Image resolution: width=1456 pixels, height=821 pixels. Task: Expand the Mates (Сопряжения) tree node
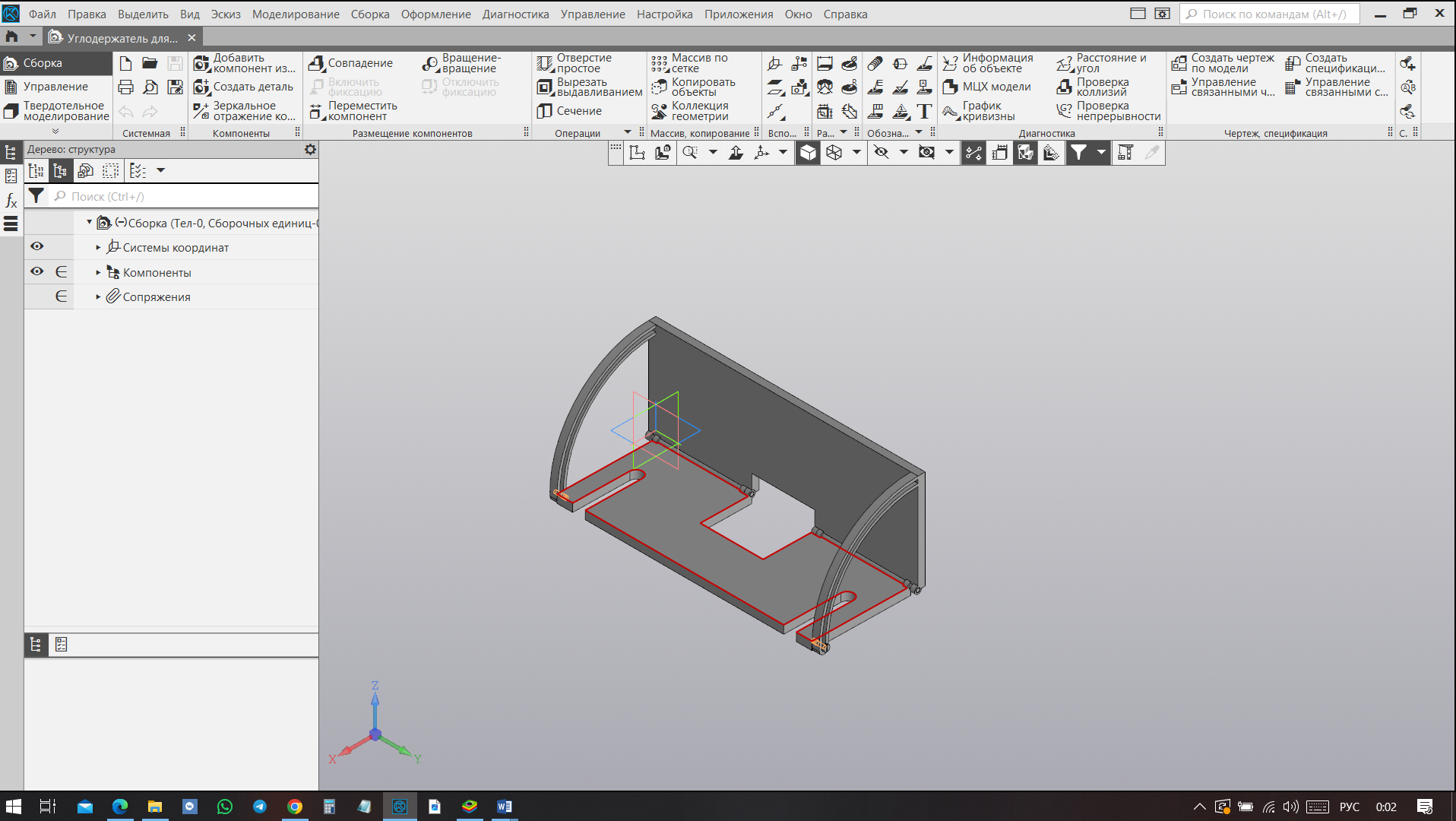(x=98, y=297)
